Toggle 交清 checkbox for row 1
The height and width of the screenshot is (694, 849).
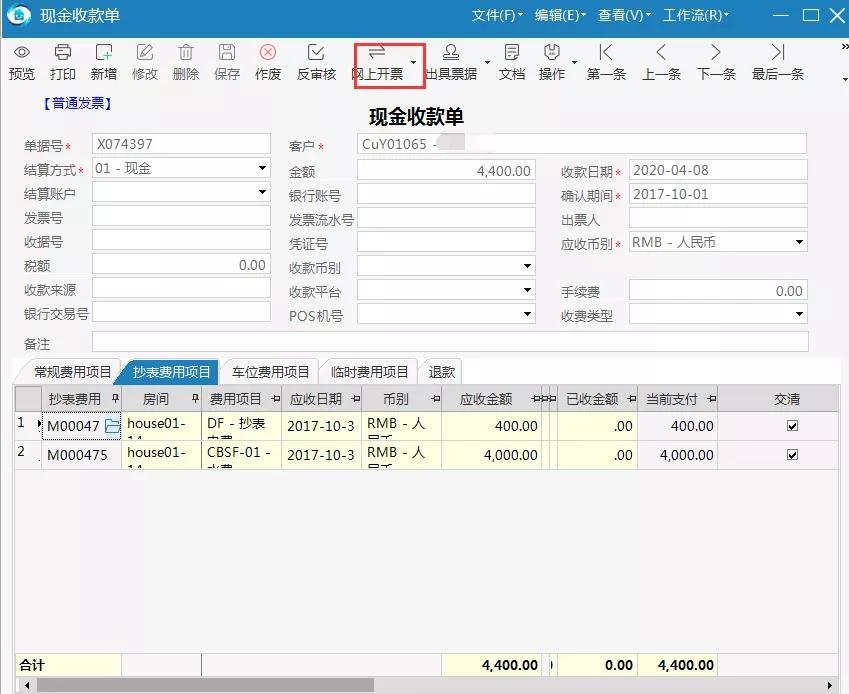792,426
